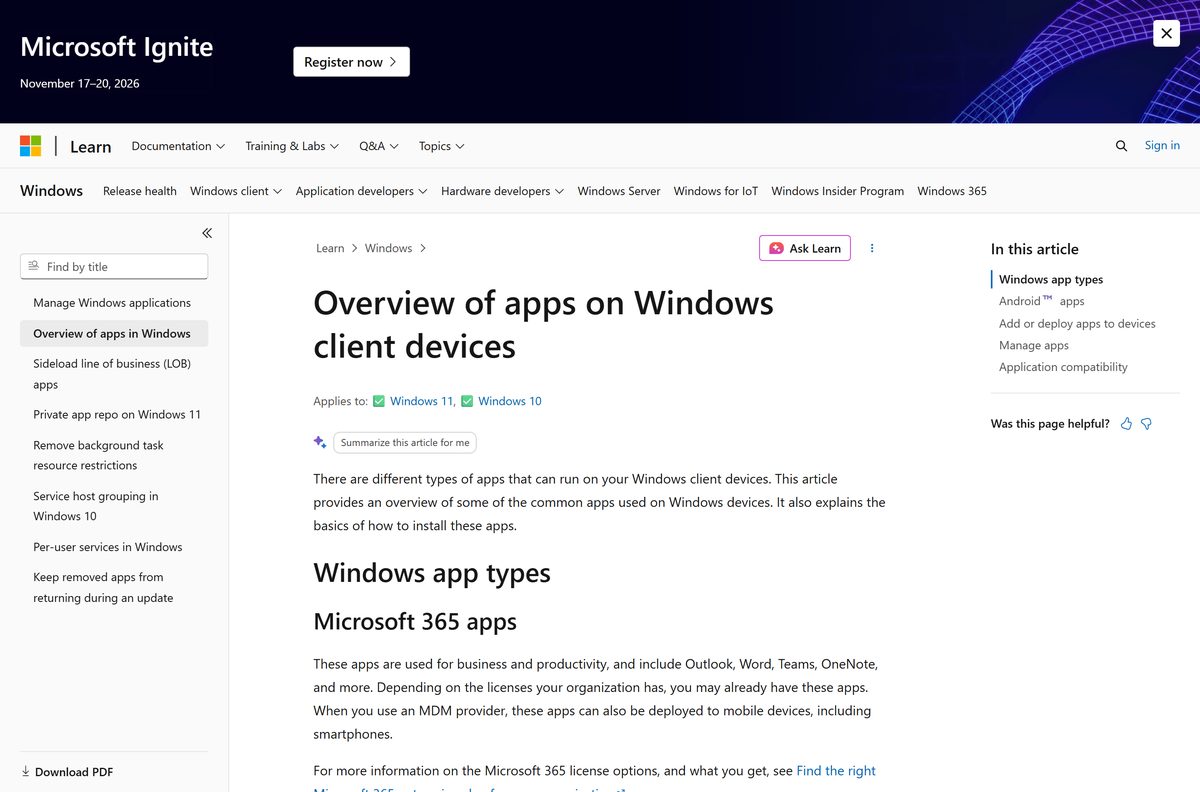The height and width of the screenshot is (792, 1200).
Task: Select Overview of apps in Windows entry
Action: tap(112, 334)
